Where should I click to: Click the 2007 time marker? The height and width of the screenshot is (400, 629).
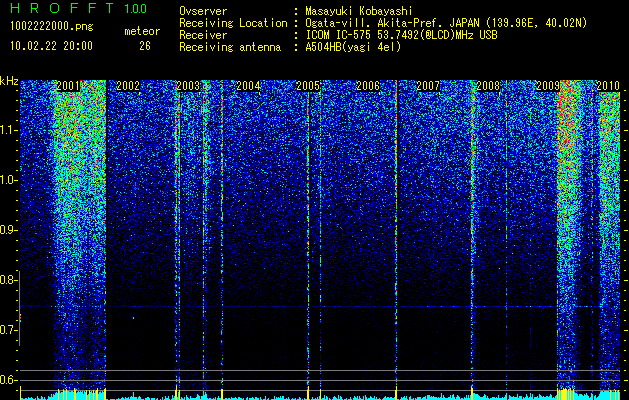(428, 86)
